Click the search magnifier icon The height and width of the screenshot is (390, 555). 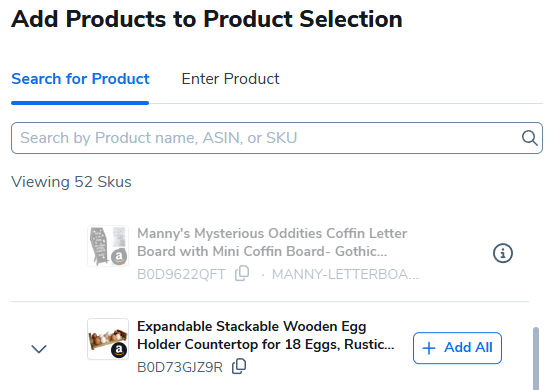tap(530, 138)
